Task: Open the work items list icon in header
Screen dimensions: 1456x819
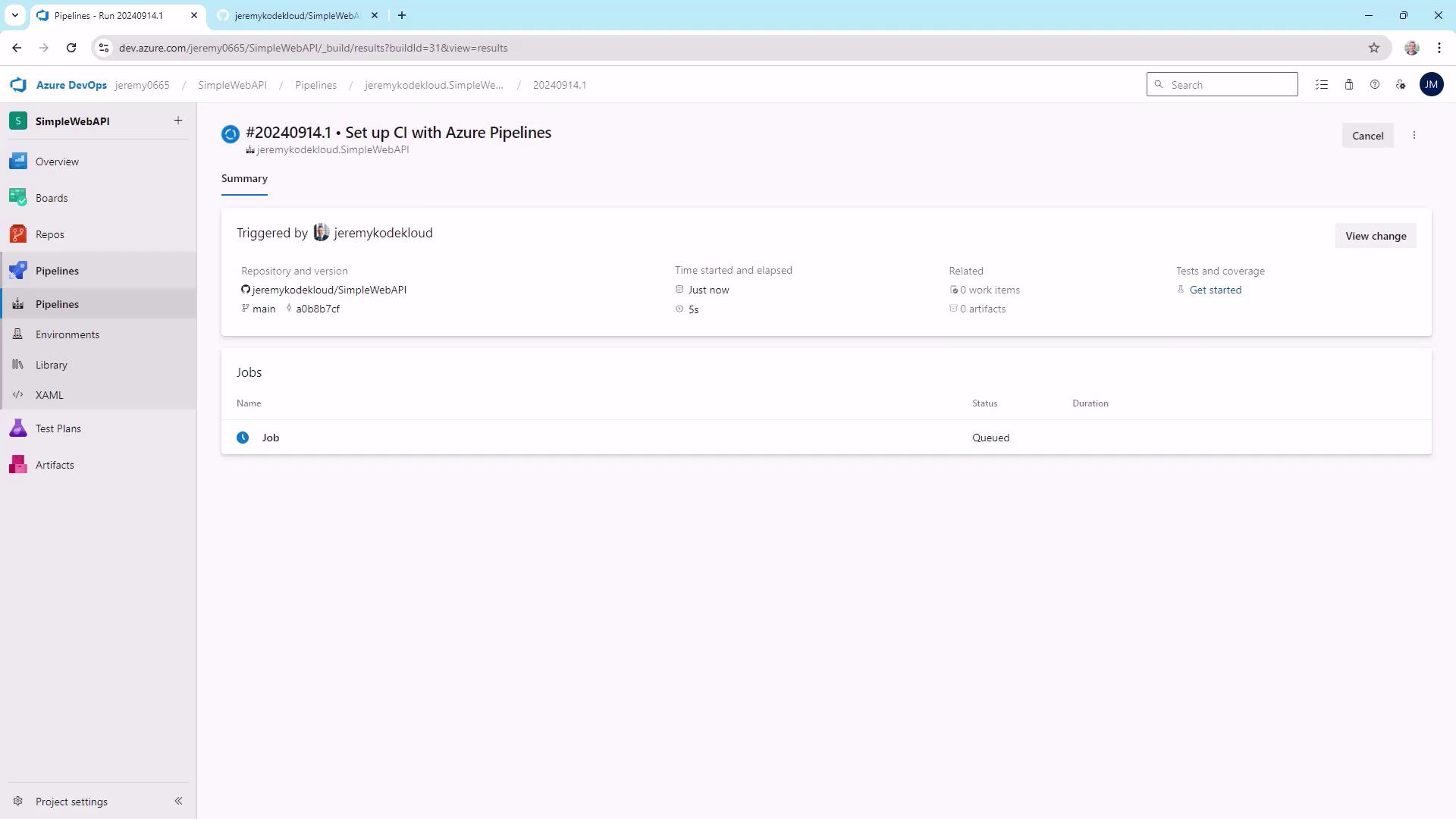Action: click(1322, 85)
